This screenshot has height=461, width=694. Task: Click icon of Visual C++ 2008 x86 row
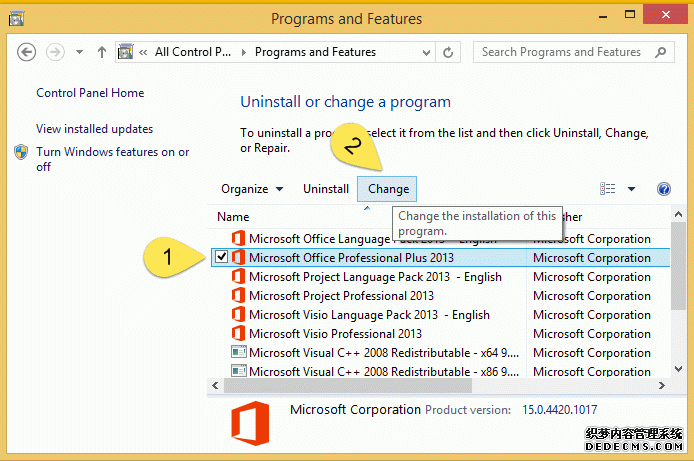tap(239, 371)
